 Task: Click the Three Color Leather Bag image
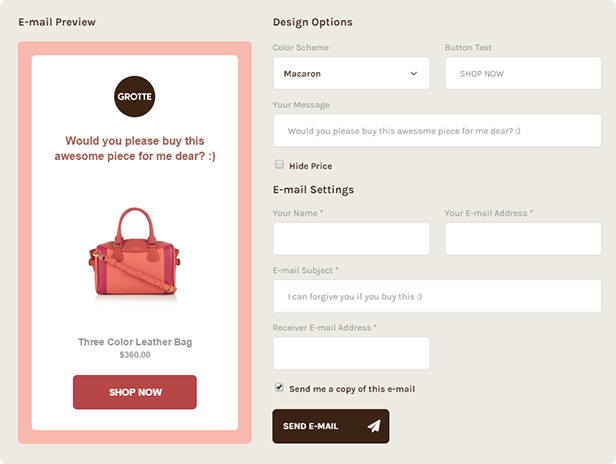(x=135, y=254)
